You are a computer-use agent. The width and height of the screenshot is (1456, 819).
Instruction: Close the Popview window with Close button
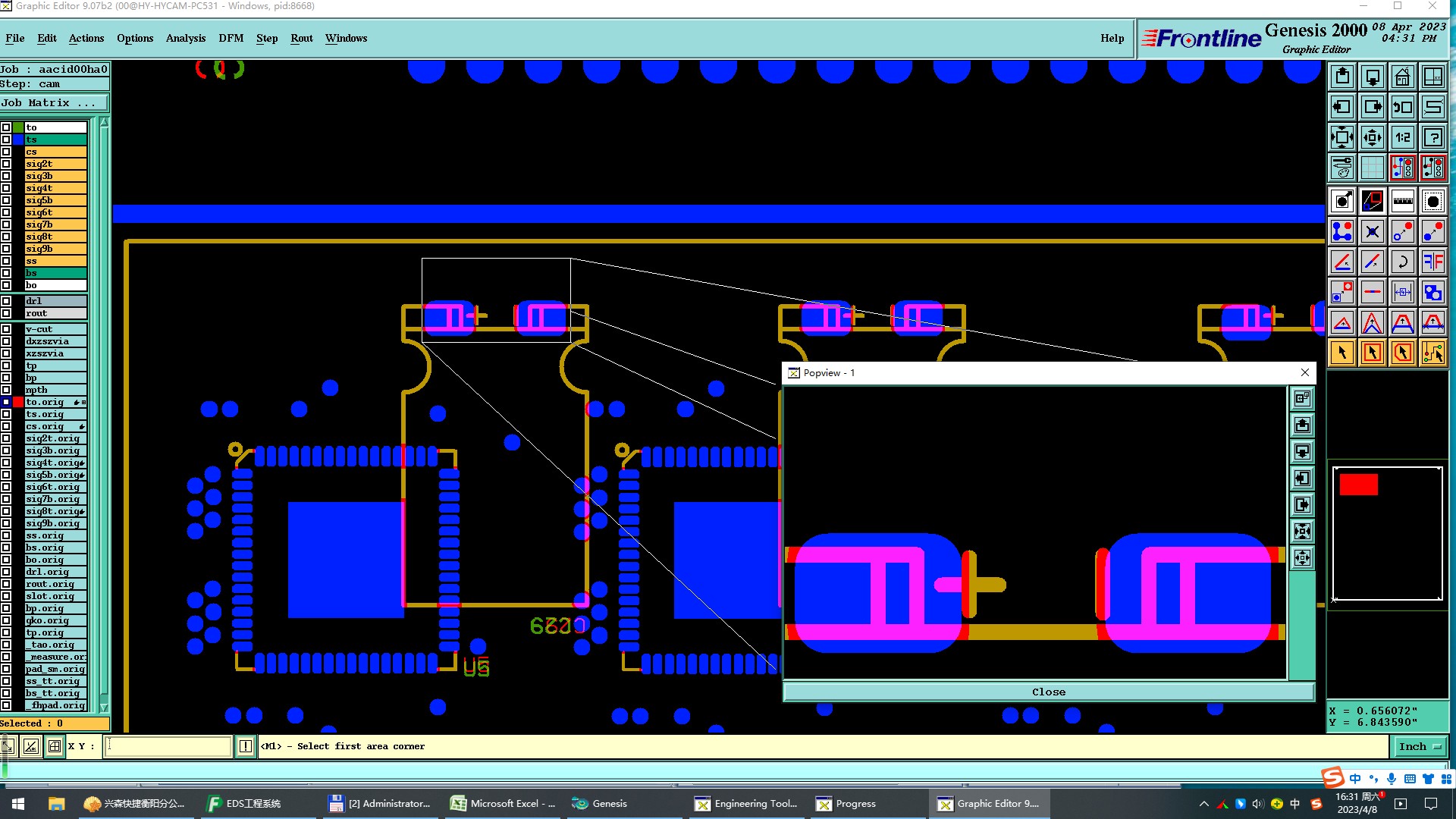click(1048, 692)
